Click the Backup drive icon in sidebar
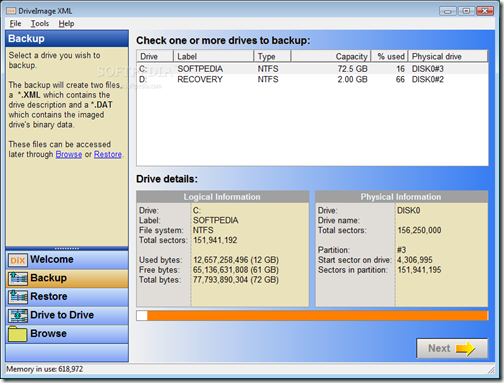The image size is (504, 383). click(x=18, y=279)
